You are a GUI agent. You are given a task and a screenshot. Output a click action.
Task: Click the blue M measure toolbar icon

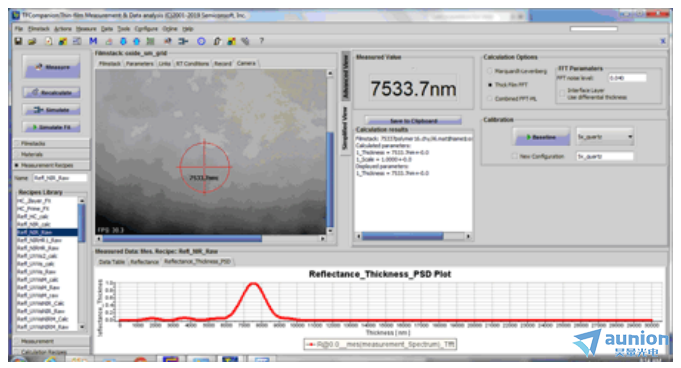[93, 41]
